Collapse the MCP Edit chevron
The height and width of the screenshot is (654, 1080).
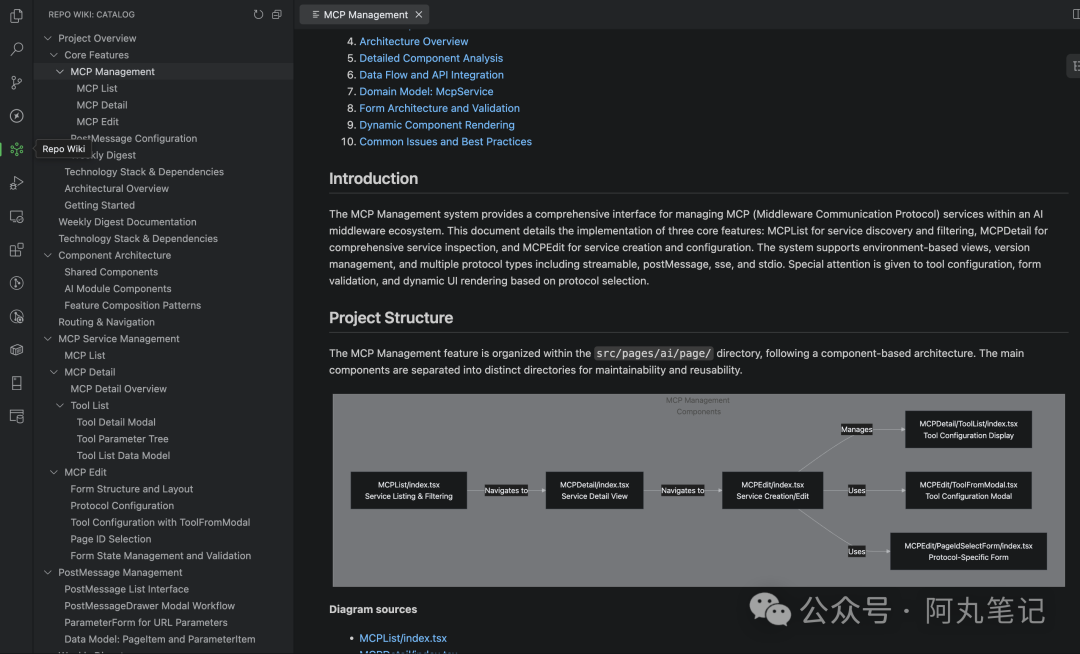tap(54, 472)
